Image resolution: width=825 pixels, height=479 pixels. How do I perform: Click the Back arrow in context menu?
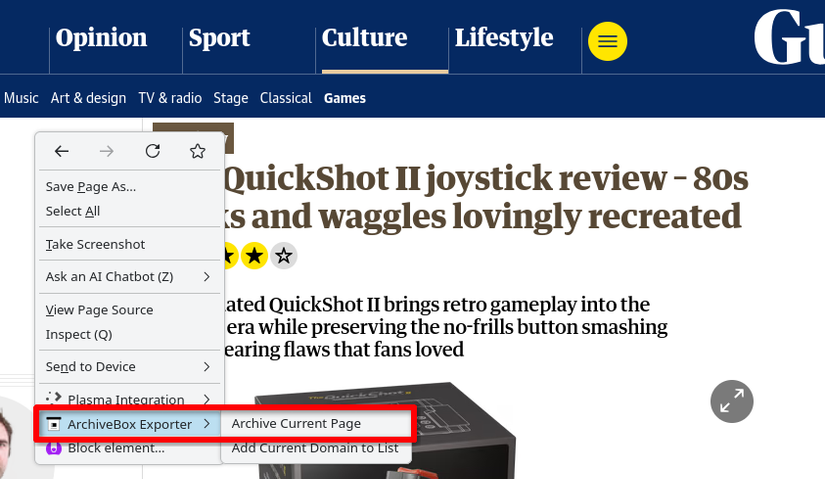tap(62, 152)
